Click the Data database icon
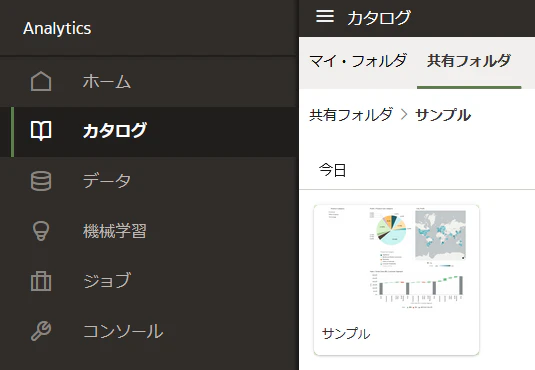 [x=41, y=181]
